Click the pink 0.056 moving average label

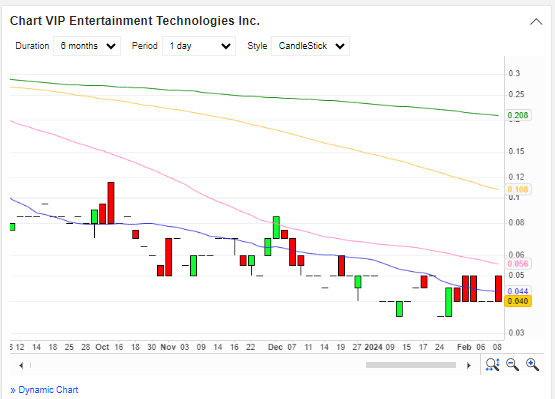[x=517, y=264]
